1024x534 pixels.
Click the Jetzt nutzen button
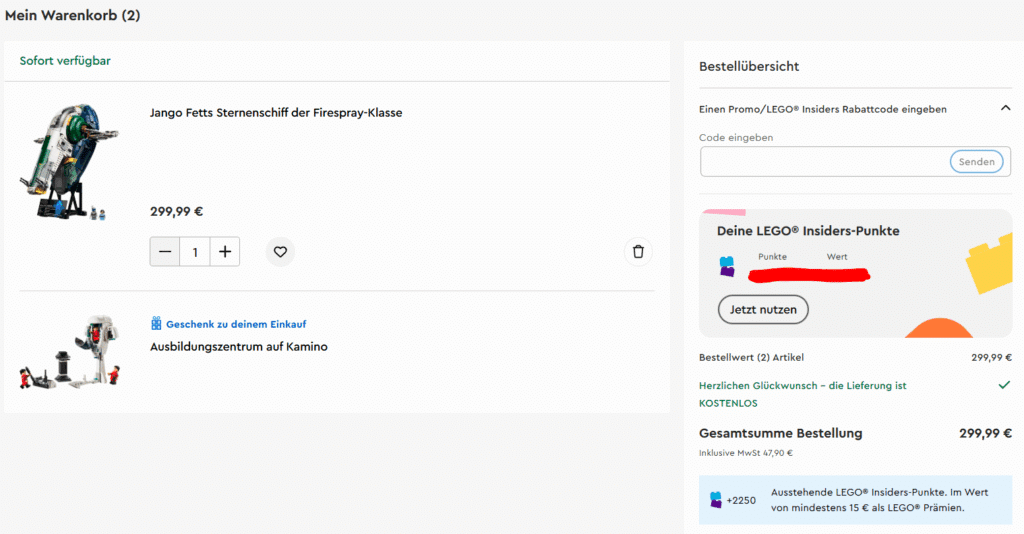pos(763,309)
